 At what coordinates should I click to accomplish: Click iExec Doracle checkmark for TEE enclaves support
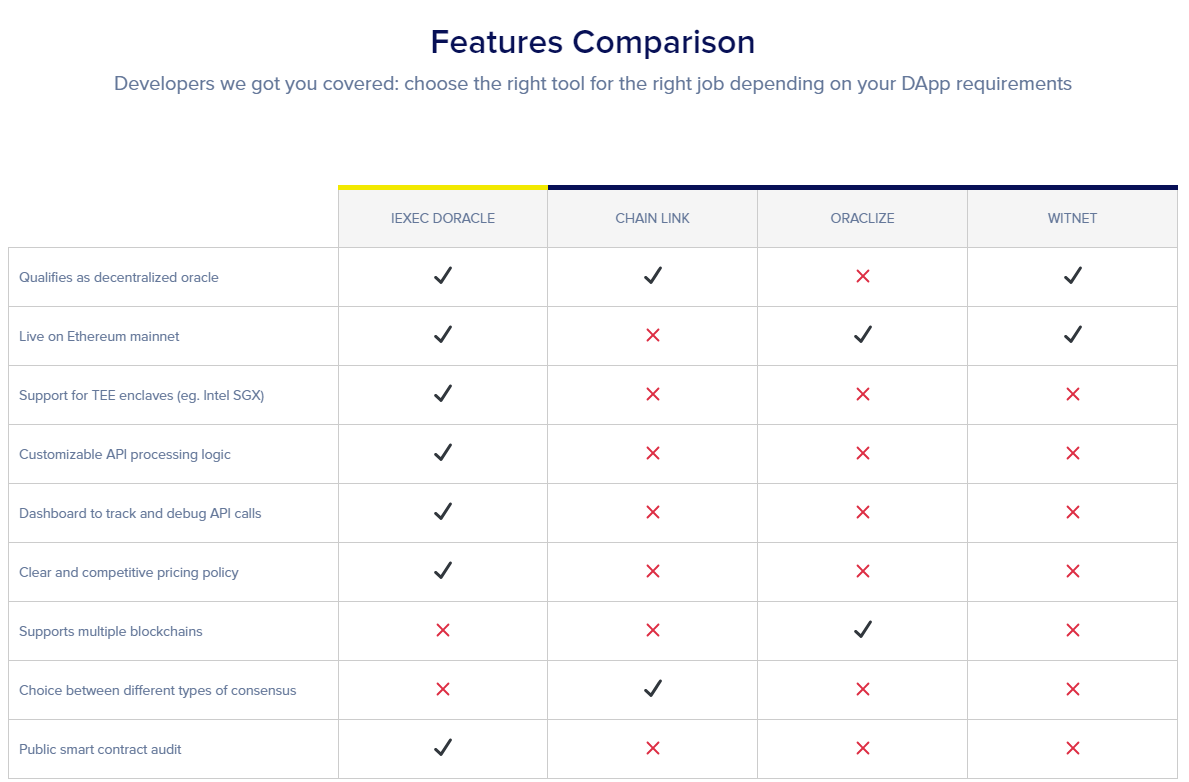[x=443, y=394]
